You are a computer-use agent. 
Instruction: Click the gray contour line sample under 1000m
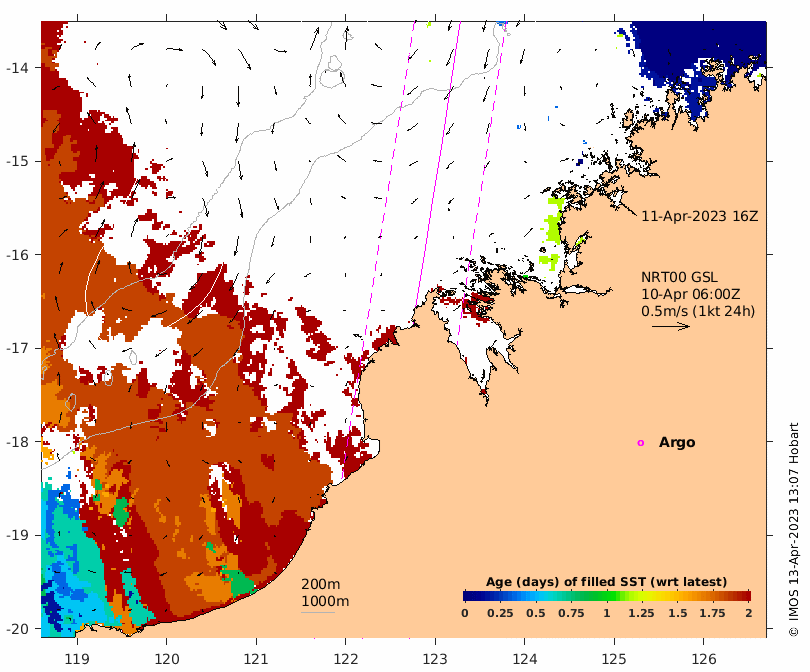click(x=318, y=613)
